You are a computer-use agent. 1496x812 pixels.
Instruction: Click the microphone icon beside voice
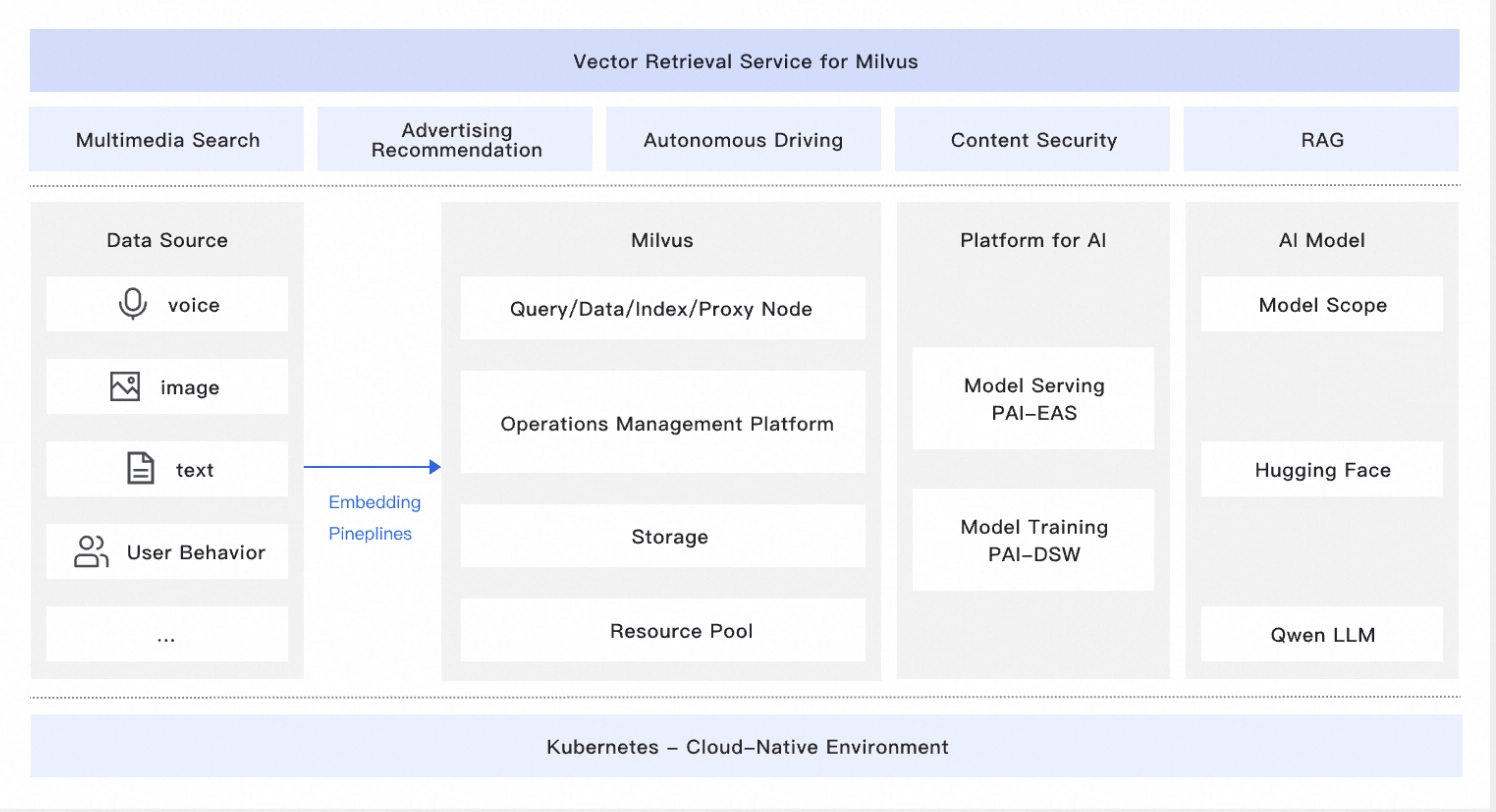click(x=133, y=304)
